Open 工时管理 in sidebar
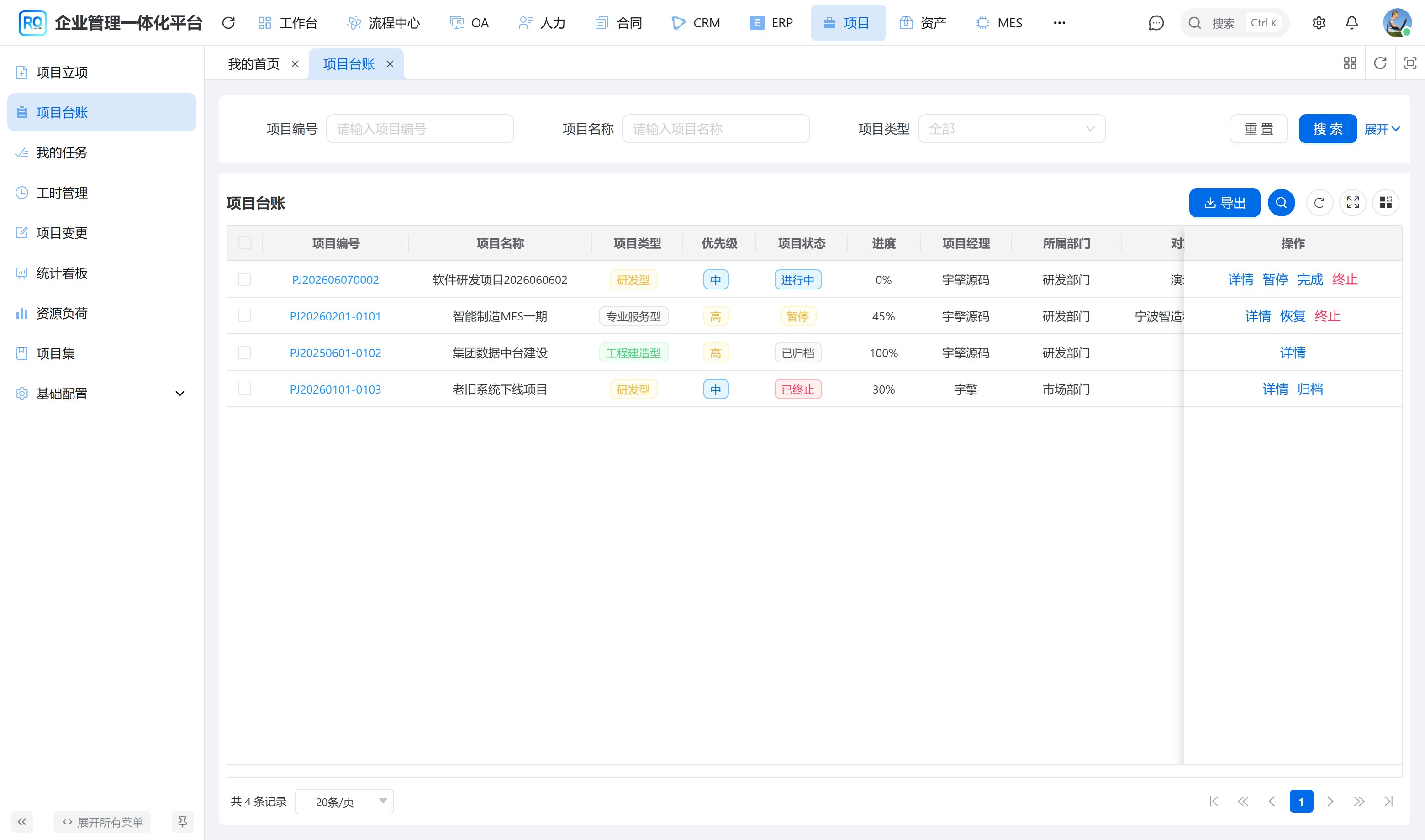The width and height of the screenshot is (1425, 840). [x=102, y=193]
